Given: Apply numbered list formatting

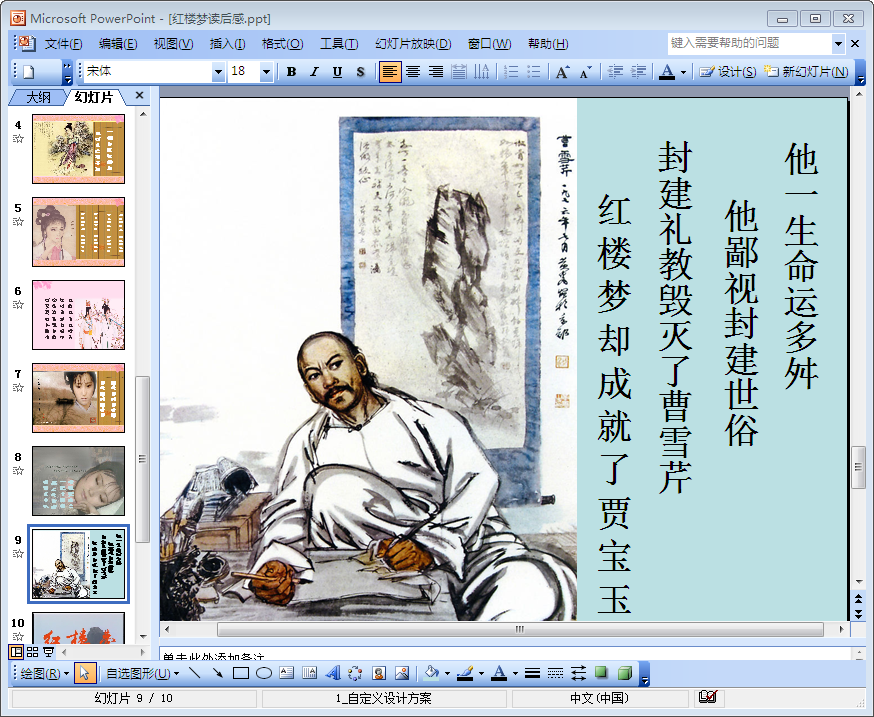Looking at the screenshot, I should coord(511,72).
